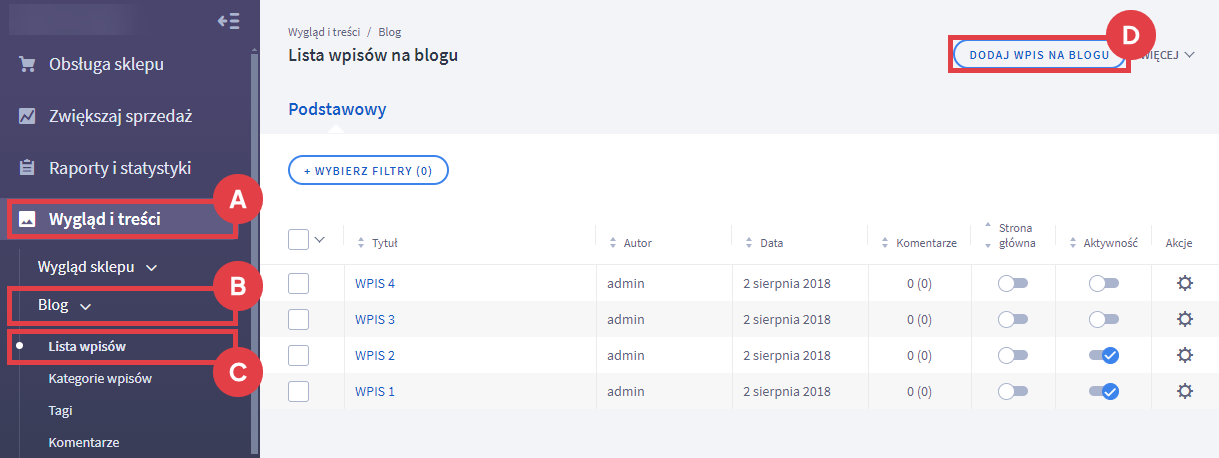Image resolution: width=1219 pixels, height=458 pixels.
Task: Sort by Strona główna column arrows
Action: [988, 235]
